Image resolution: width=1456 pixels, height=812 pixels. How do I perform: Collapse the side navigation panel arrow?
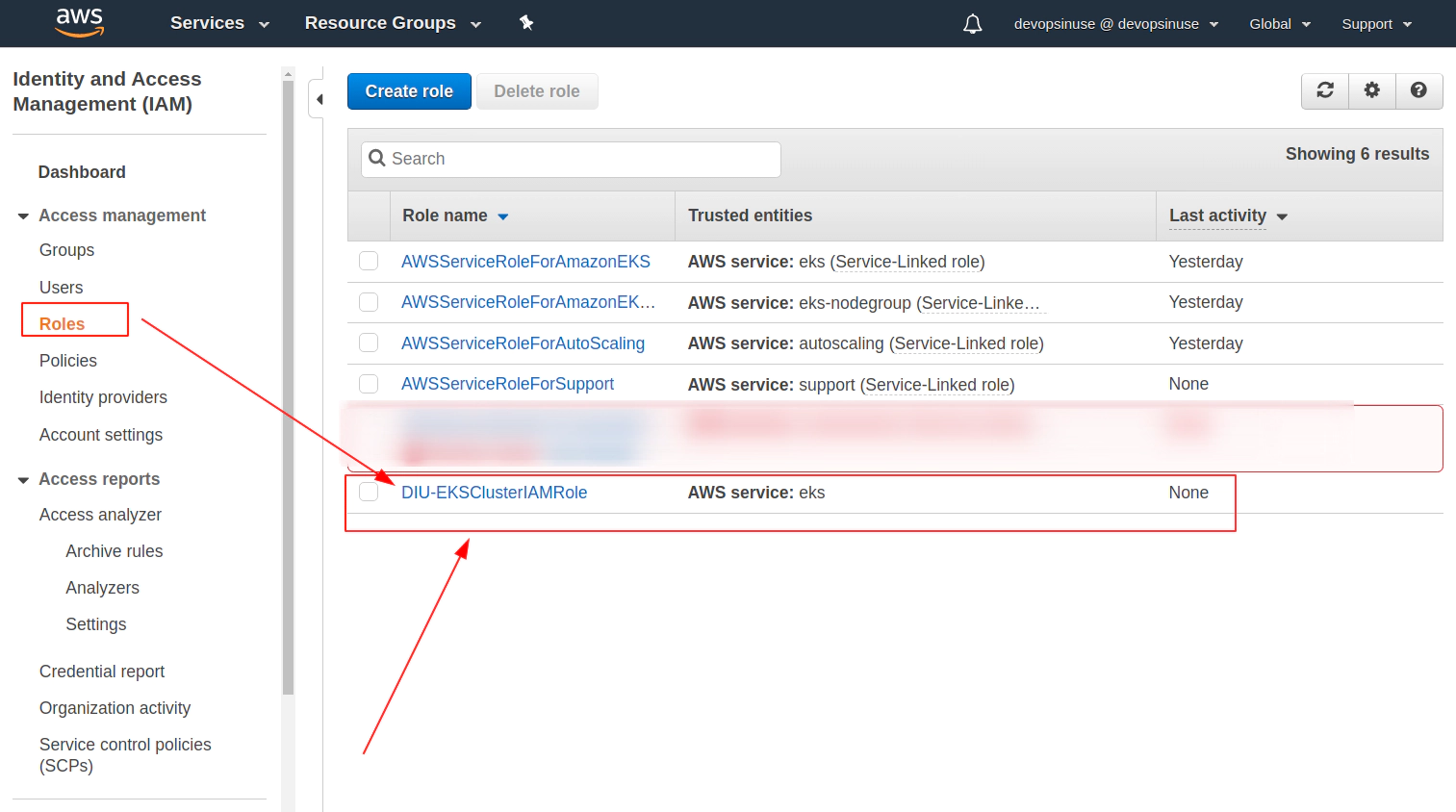pos(319,99)
